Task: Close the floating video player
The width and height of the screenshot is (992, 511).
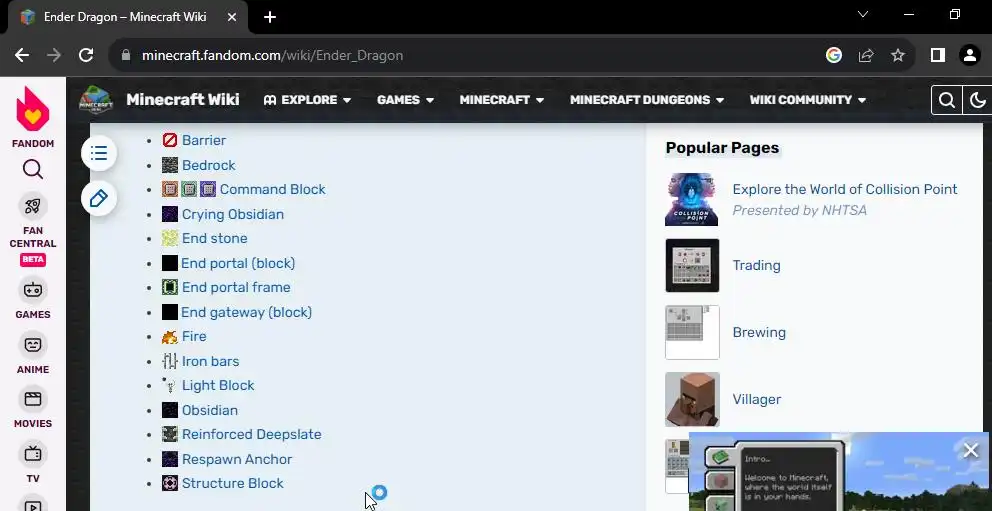Action: click(x=970, y=450)
